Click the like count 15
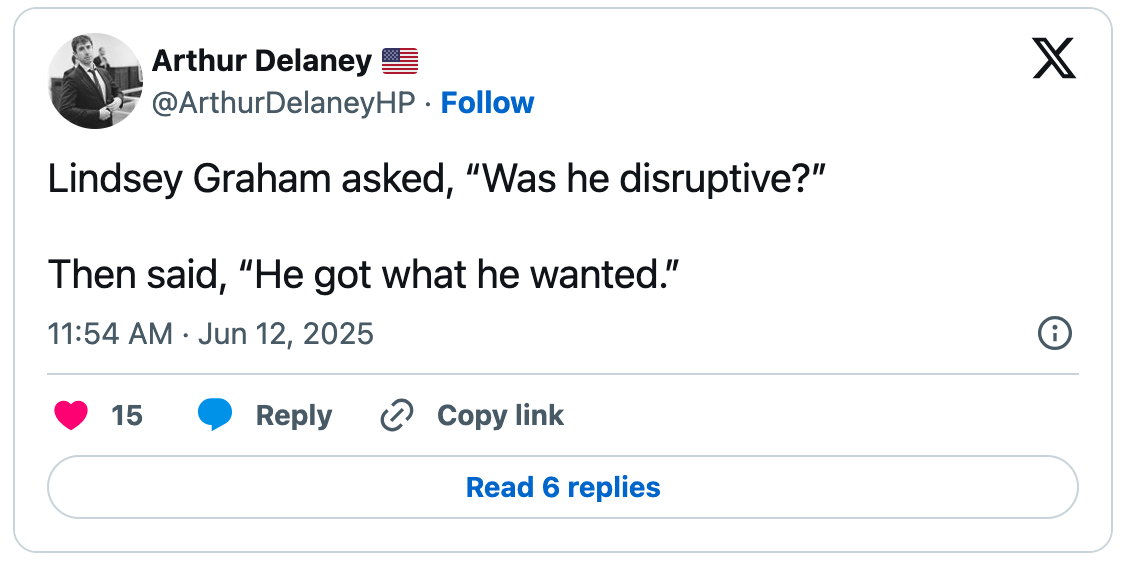Screen dimensions: 1122x566 [127, 415]
